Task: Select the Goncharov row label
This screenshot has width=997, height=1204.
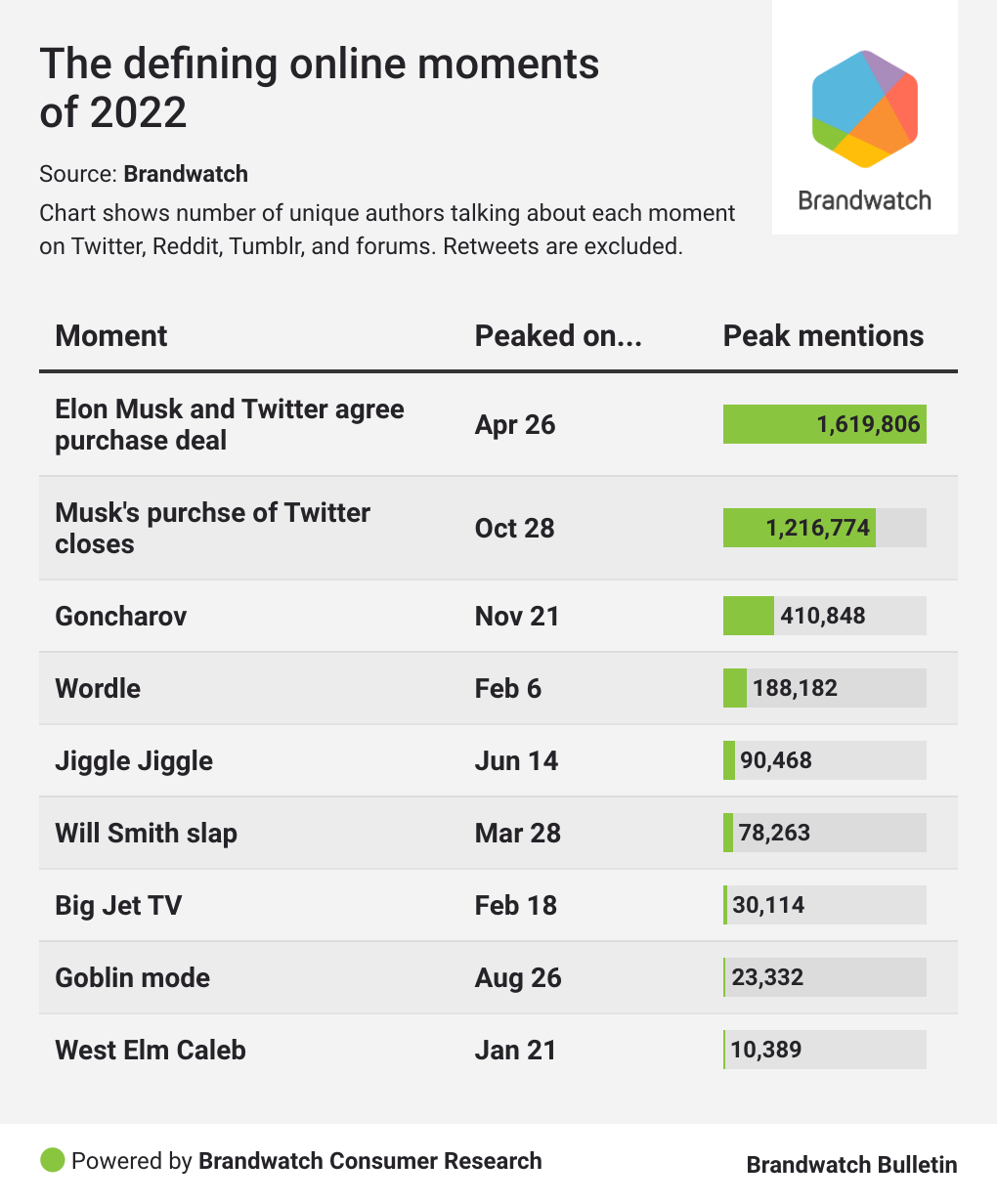Action: pyautogui.click(x=121, y=616)
